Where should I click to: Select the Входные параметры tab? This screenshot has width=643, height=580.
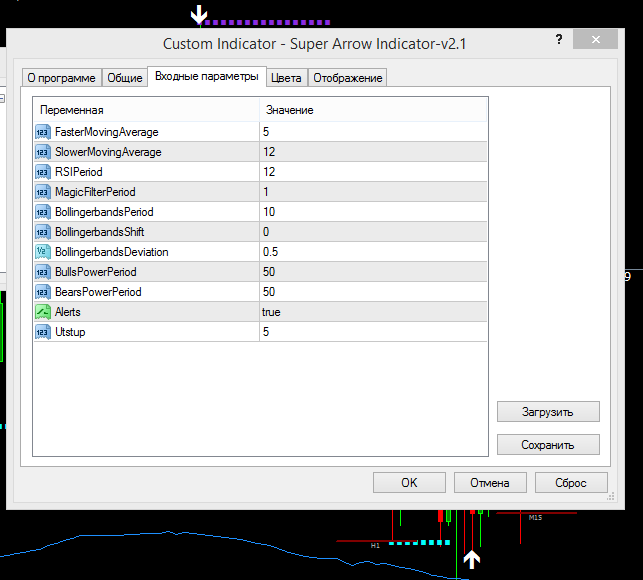[x=207, y=76]
